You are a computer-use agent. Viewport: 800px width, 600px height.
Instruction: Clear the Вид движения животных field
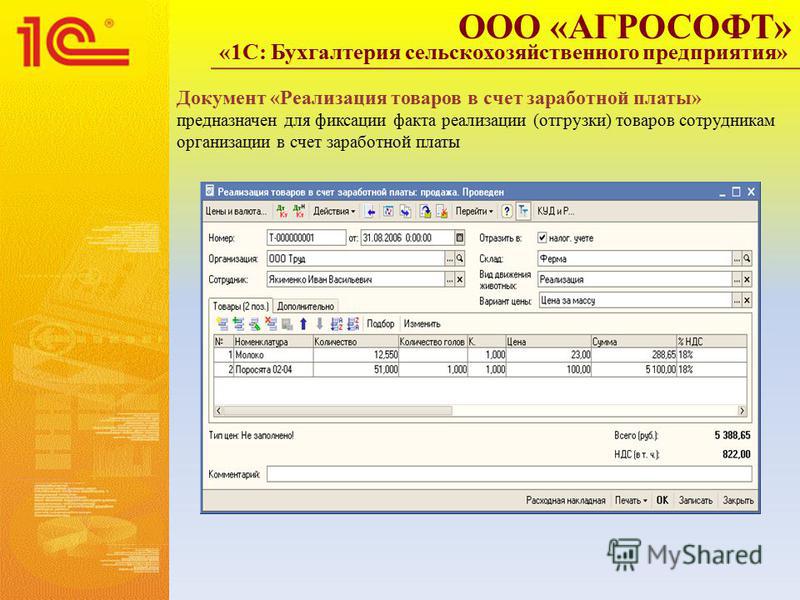coord(747,280)
